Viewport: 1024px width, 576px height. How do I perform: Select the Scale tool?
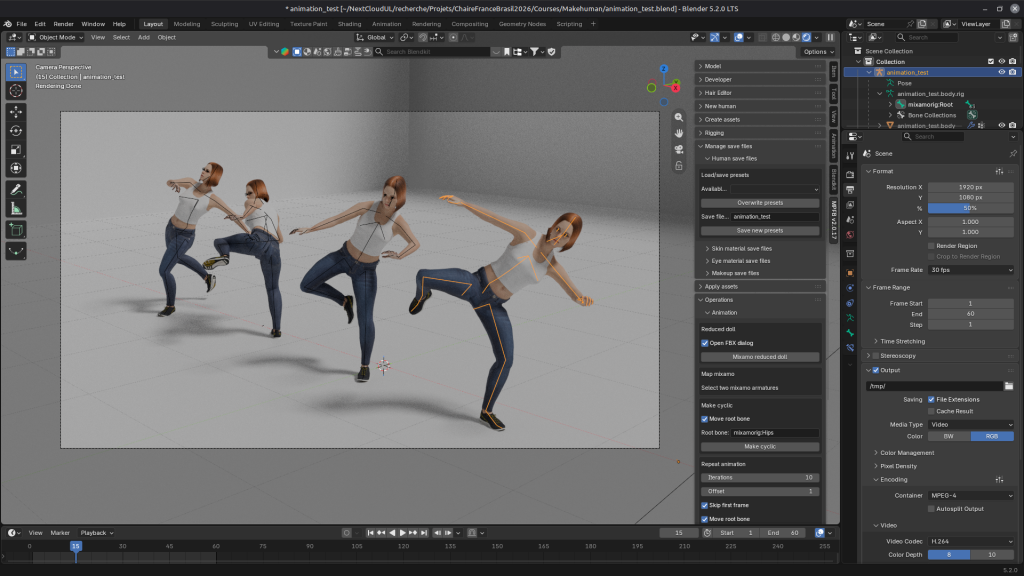coord(16,150)
